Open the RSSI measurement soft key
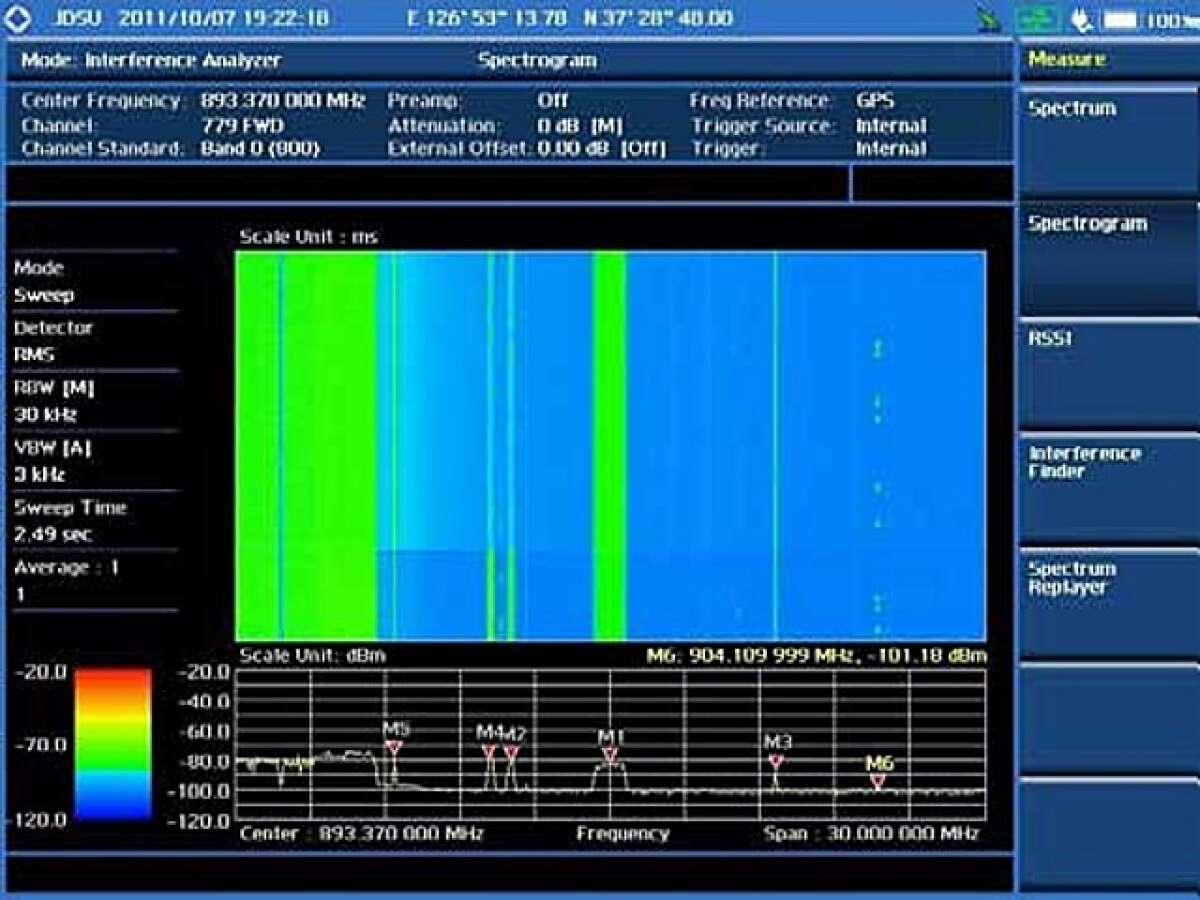This screenshot has width=1200, height=900. tap(1108, 372)
